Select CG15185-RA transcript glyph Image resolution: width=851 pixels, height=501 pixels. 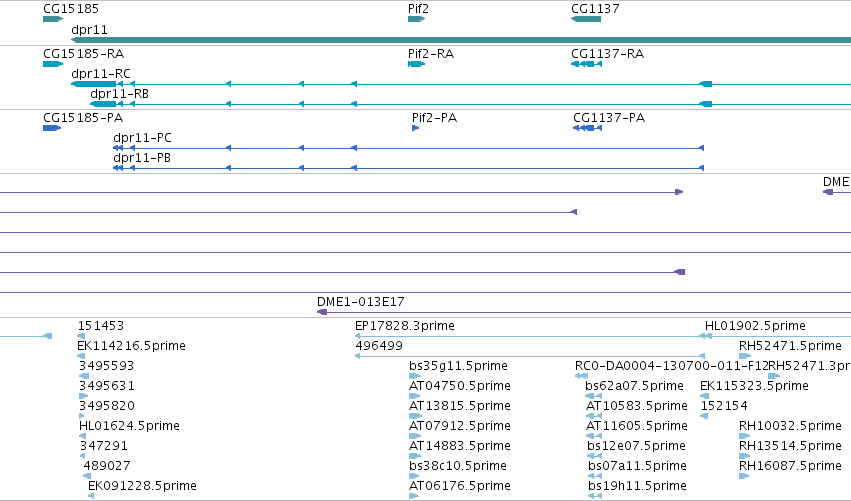[53, 64]
